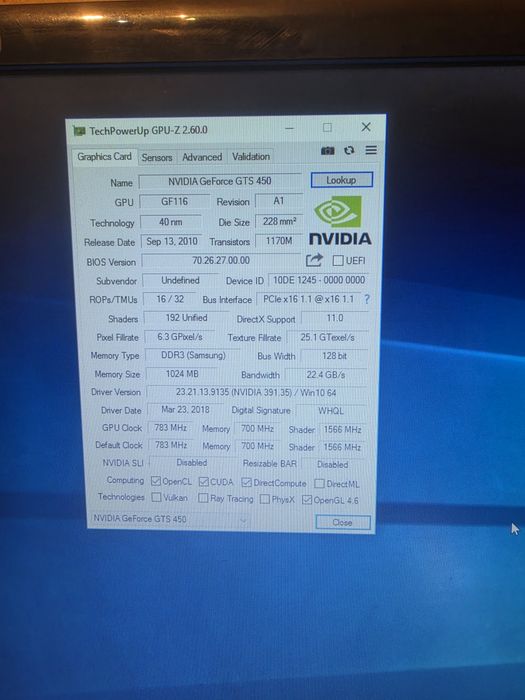
Task: Click the Name field showing GeForce GTS 450
Action: coord(220,181)
